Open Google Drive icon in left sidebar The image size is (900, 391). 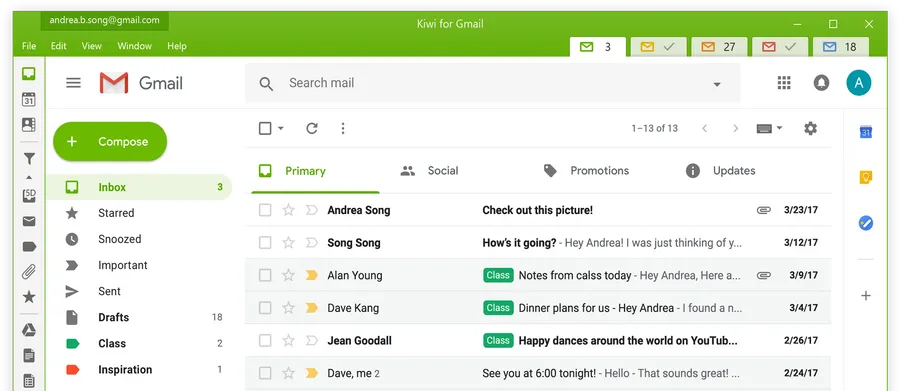[x=29, y=330]
